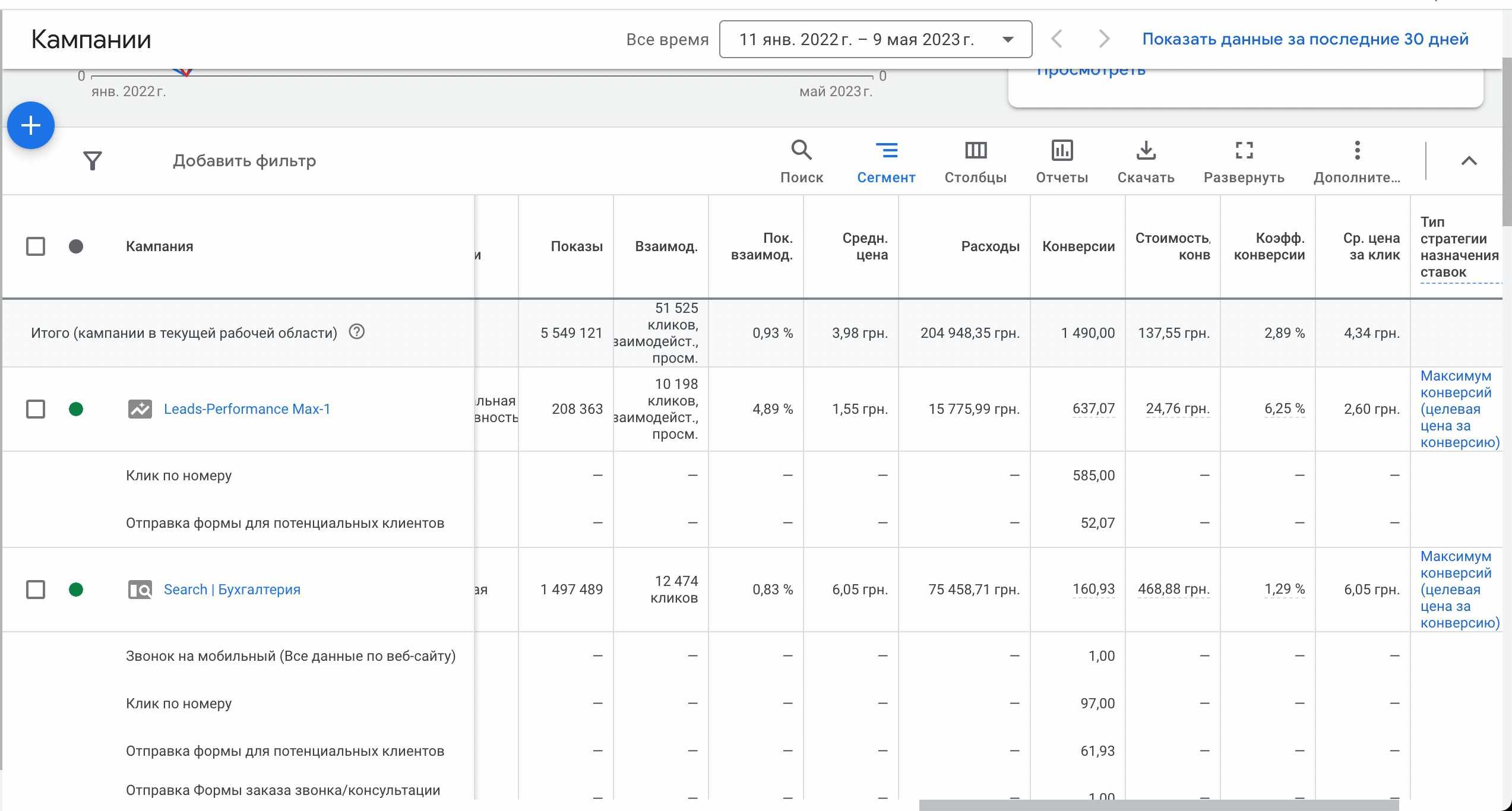Open the Дополнительно three-dot menu

click(x=1357, y=161)
